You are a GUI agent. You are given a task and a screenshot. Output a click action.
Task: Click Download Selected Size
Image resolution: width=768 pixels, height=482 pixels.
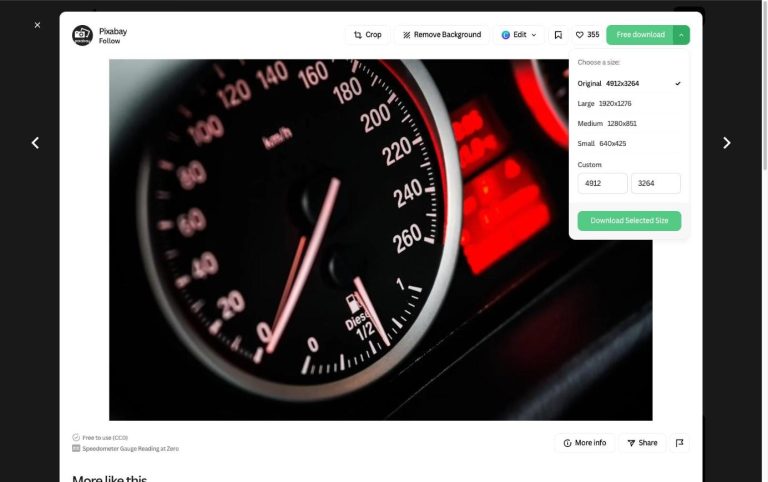[629, 221]
